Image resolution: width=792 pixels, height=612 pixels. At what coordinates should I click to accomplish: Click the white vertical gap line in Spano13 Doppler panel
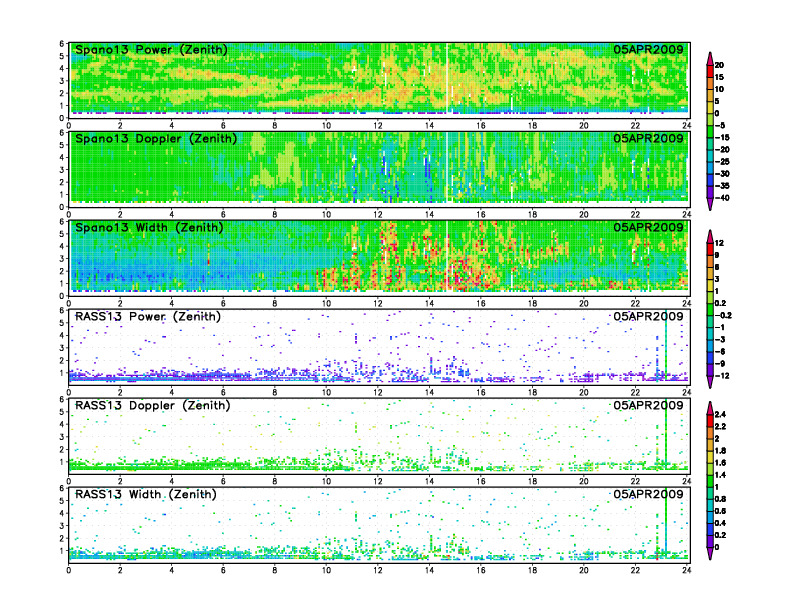tap(447, 167)
